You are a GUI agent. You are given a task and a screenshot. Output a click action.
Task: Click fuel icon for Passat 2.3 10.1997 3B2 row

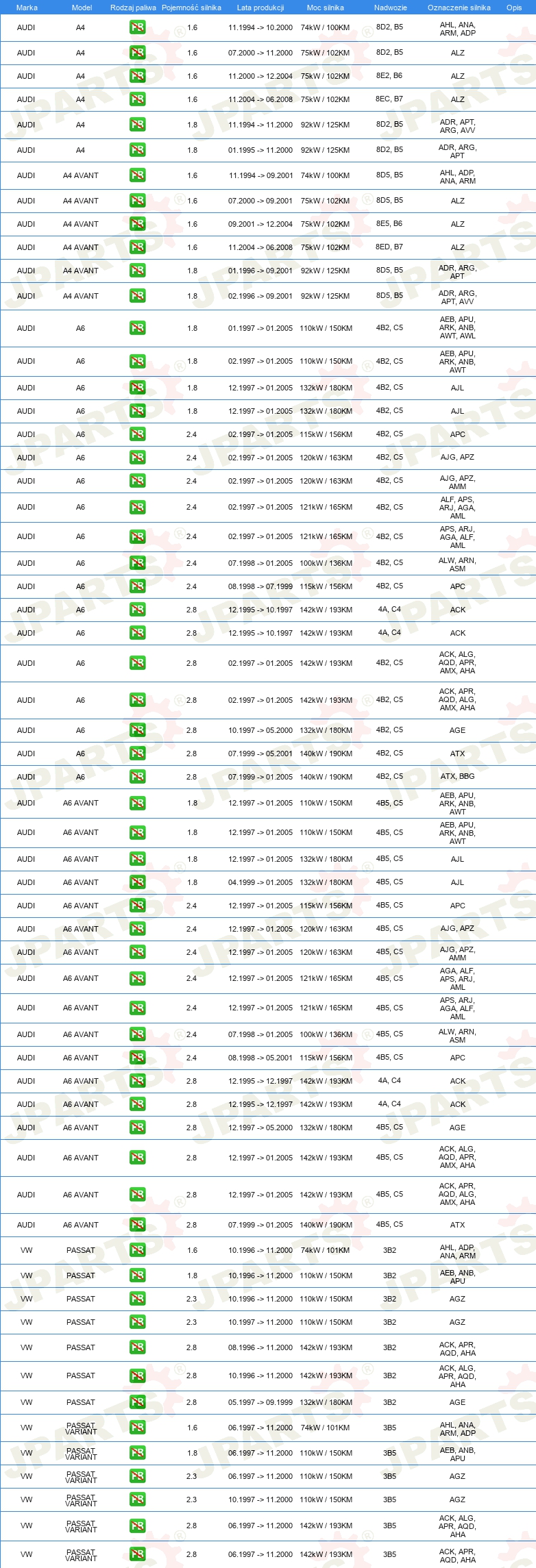coord(137,1322)
